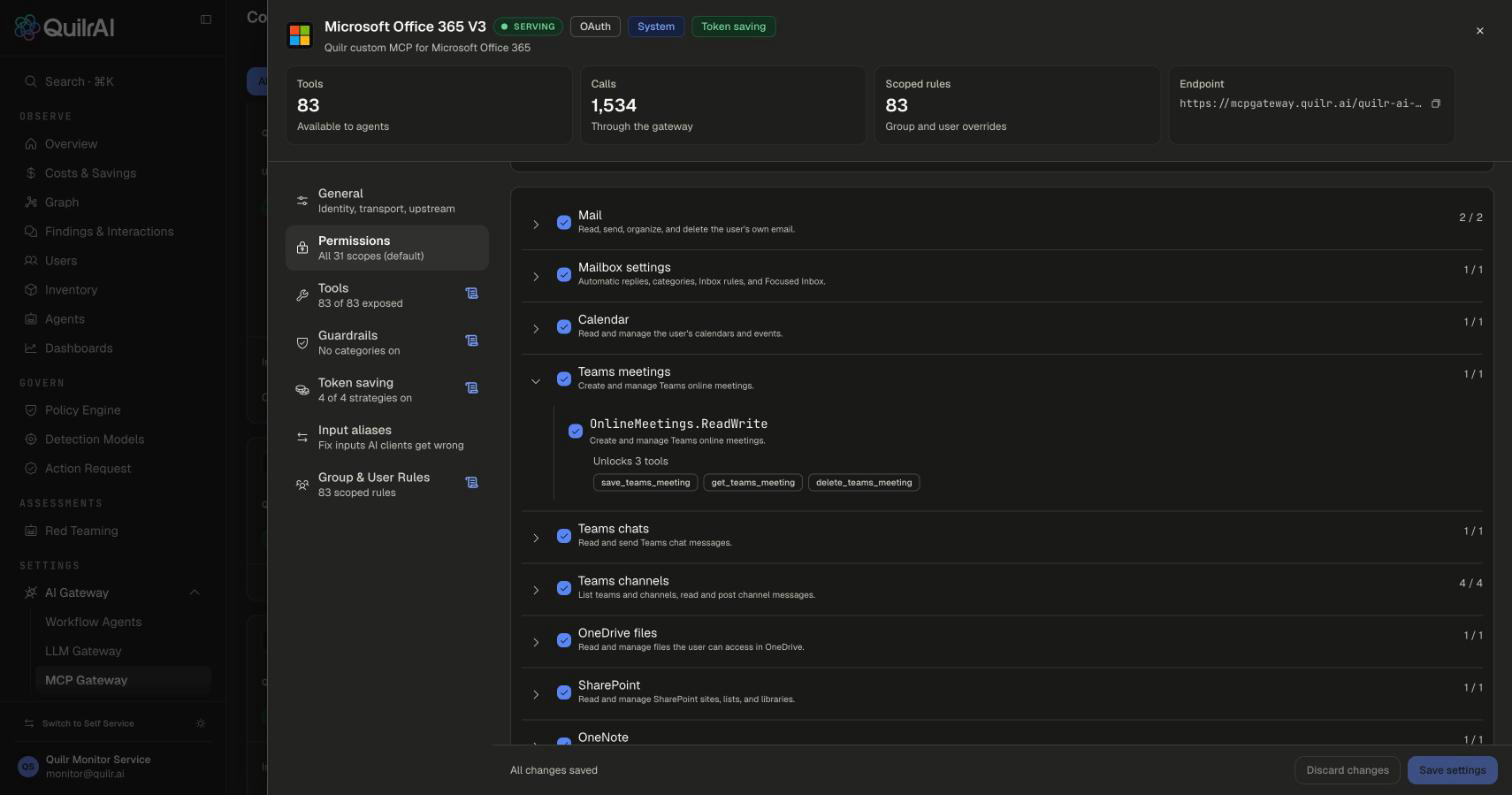Expand the Mail permission group
This screenshot has width=1512, height=795.
point(536,224)
